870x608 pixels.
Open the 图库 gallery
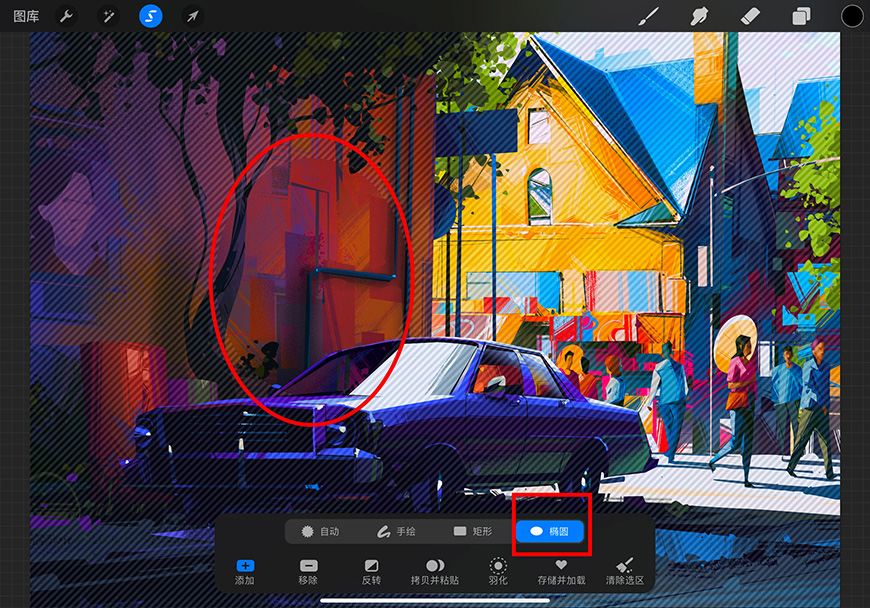click(26, 17)
